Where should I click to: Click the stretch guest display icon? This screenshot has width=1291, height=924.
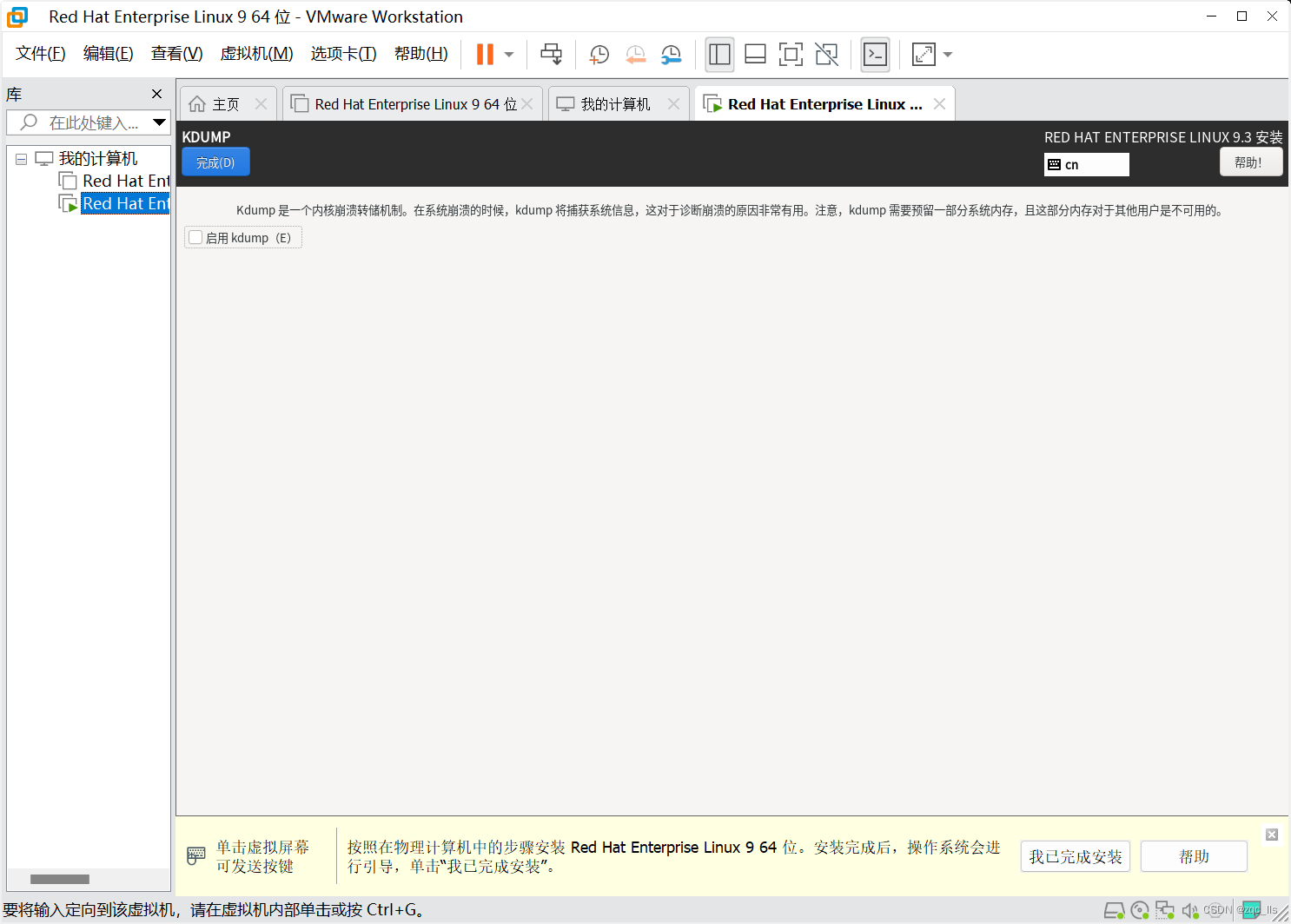coord(924,54)
